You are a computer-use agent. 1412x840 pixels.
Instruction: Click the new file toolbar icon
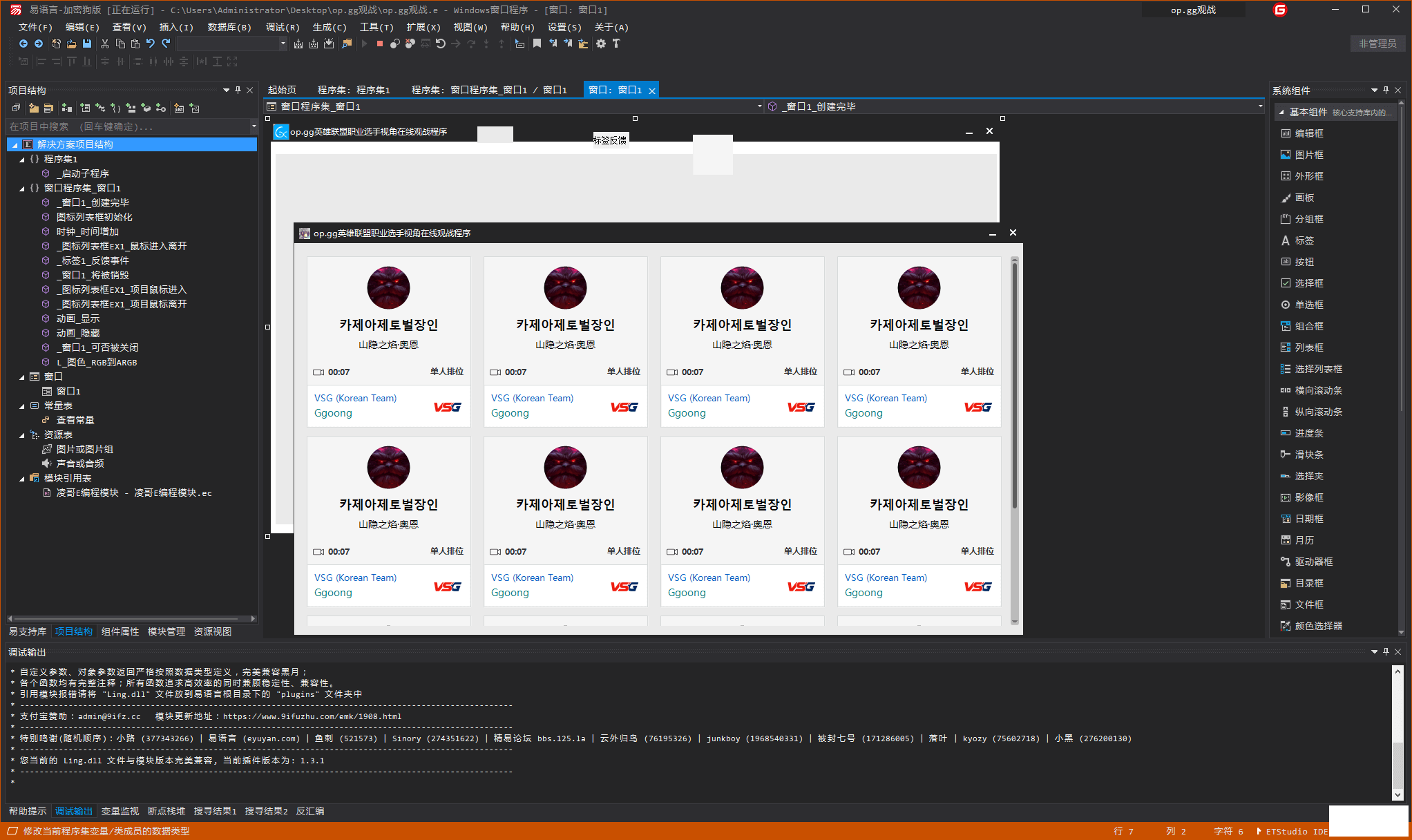[x=56, y=44]
